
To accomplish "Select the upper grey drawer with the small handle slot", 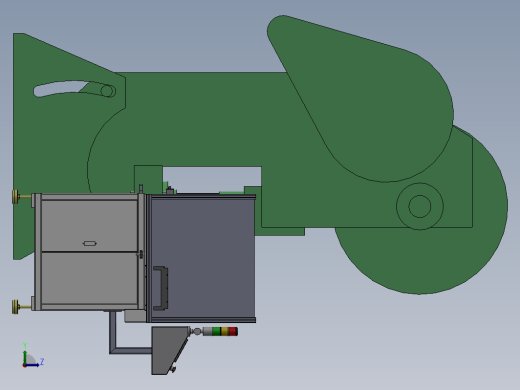I will click(89, 226).
